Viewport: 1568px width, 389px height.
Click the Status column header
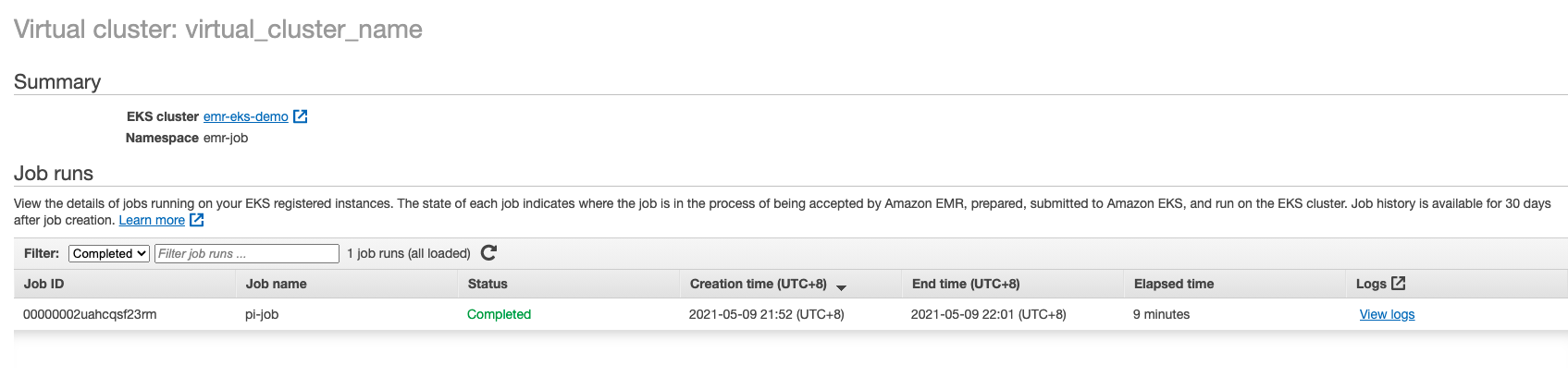click(488, 284)
